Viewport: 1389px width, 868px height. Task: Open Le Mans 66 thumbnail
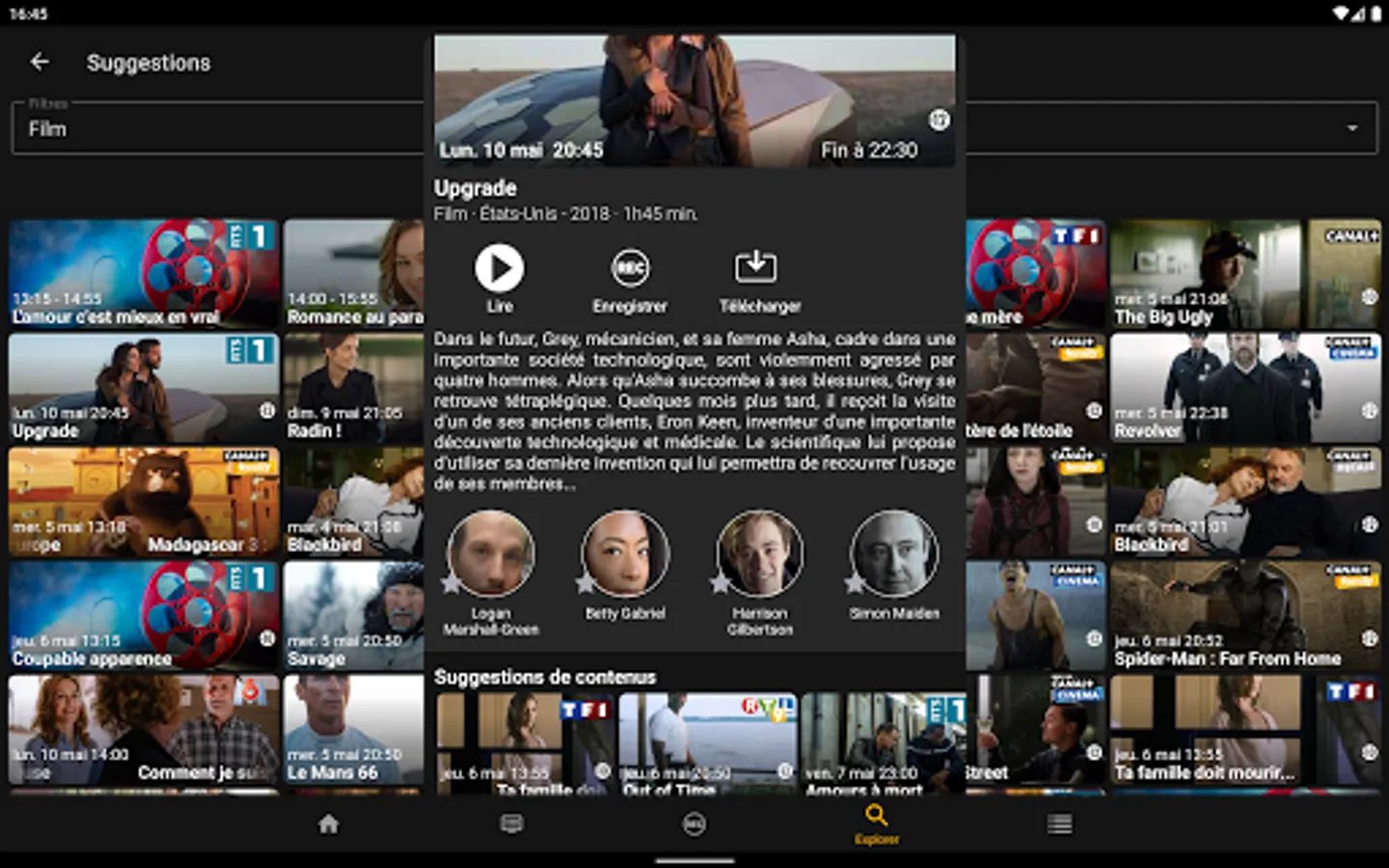[x=354, y=729]
